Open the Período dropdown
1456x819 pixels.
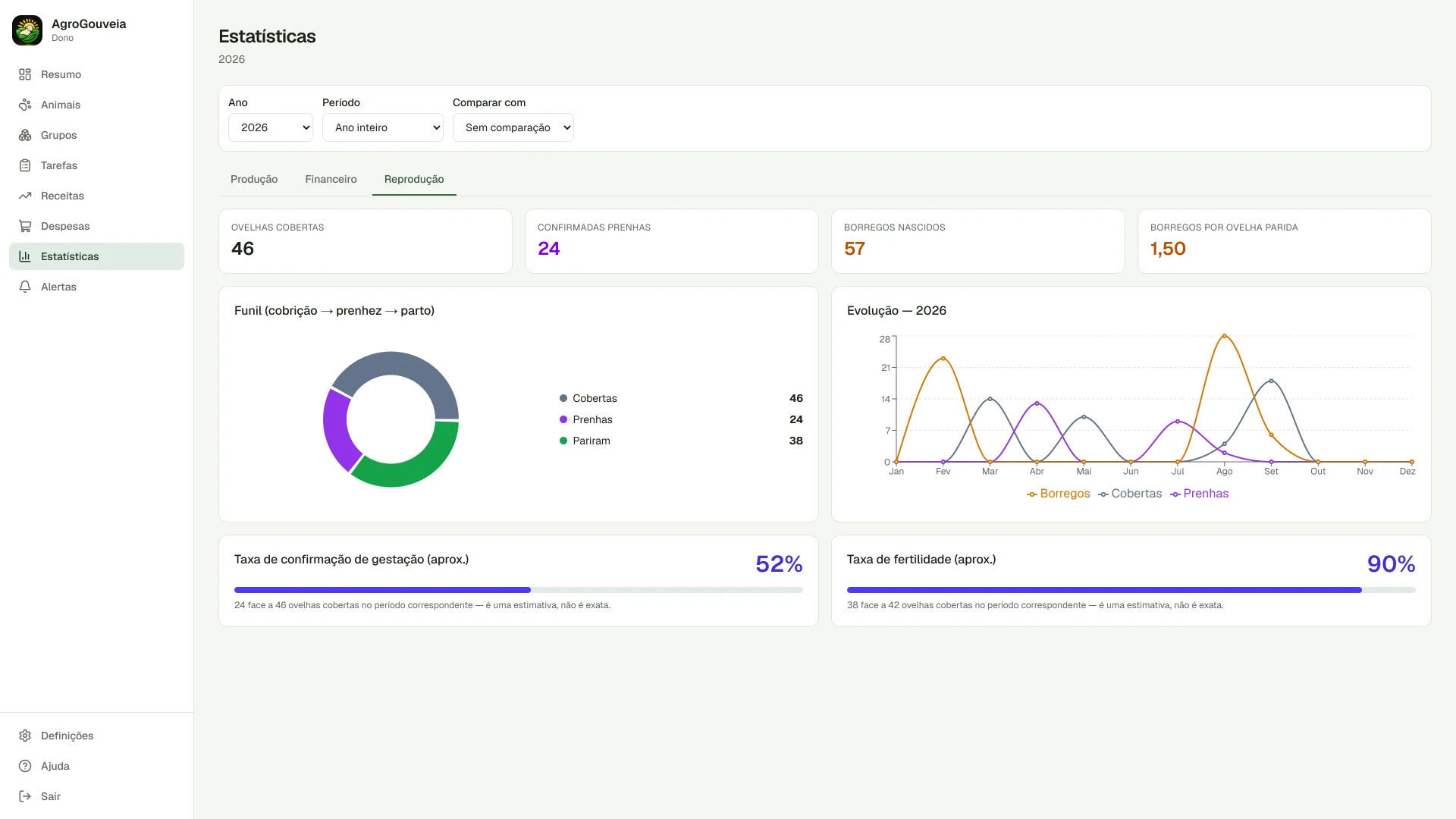coord(383,127)
